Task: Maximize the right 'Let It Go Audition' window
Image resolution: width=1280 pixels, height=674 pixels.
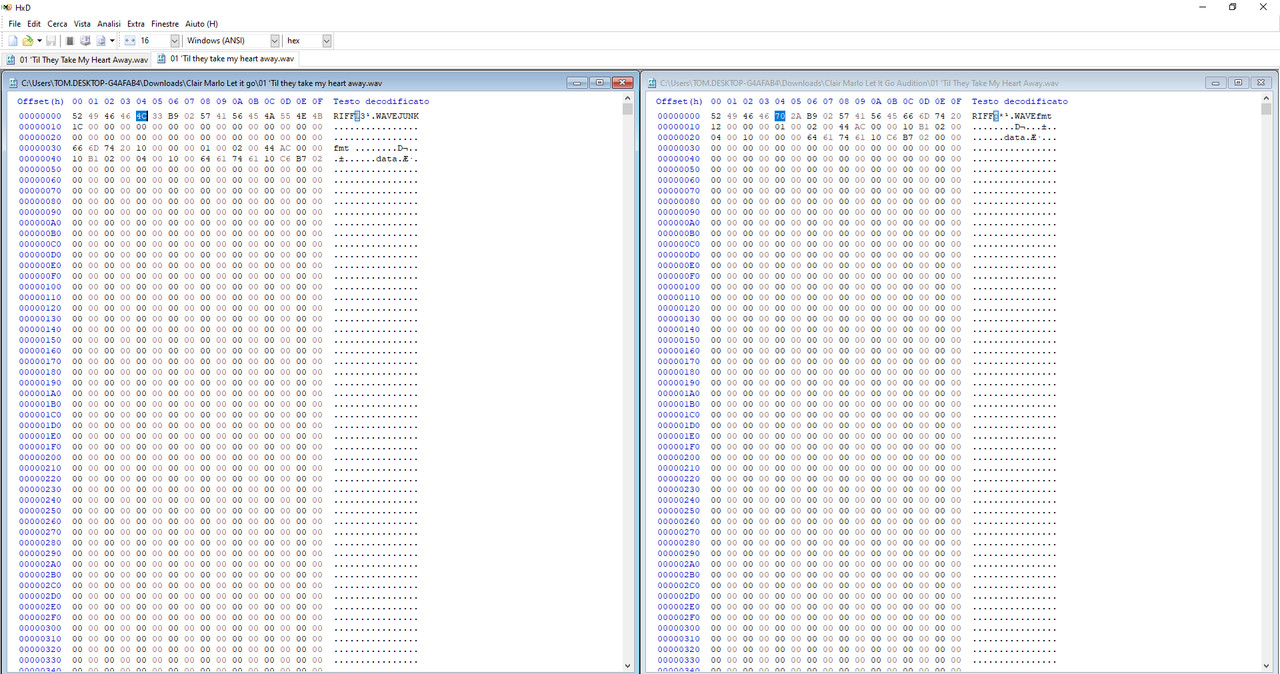Action: pos(1238,83)
